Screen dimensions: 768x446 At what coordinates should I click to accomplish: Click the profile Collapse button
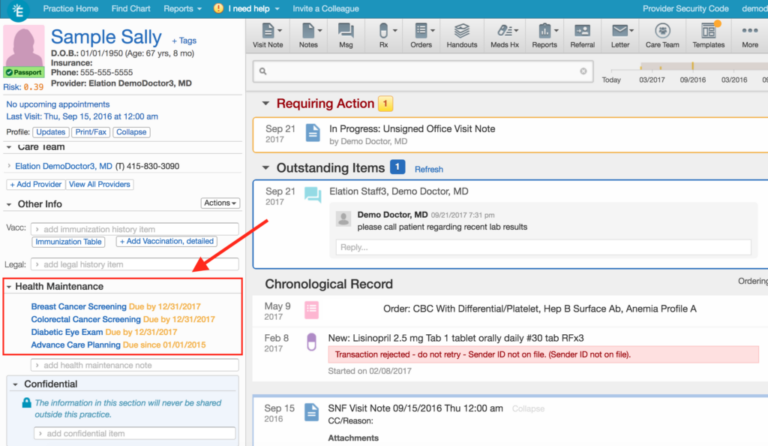(131, 132)
